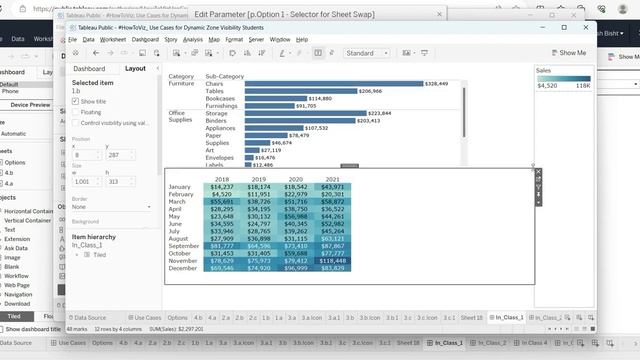Open the Border None dropdown
640x360 pixels.
[x=111, y=207]
